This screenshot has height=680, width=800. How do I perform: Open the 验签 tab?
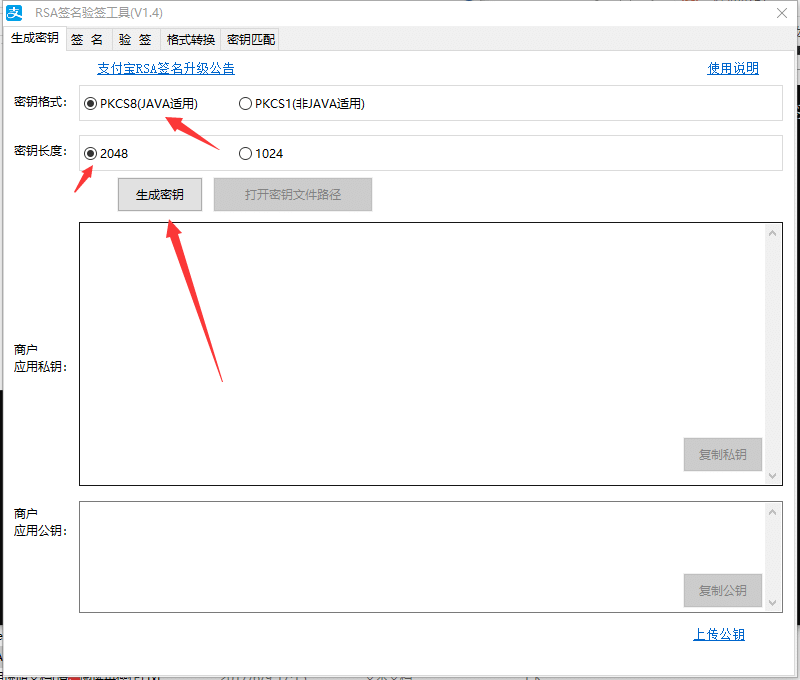135,40
